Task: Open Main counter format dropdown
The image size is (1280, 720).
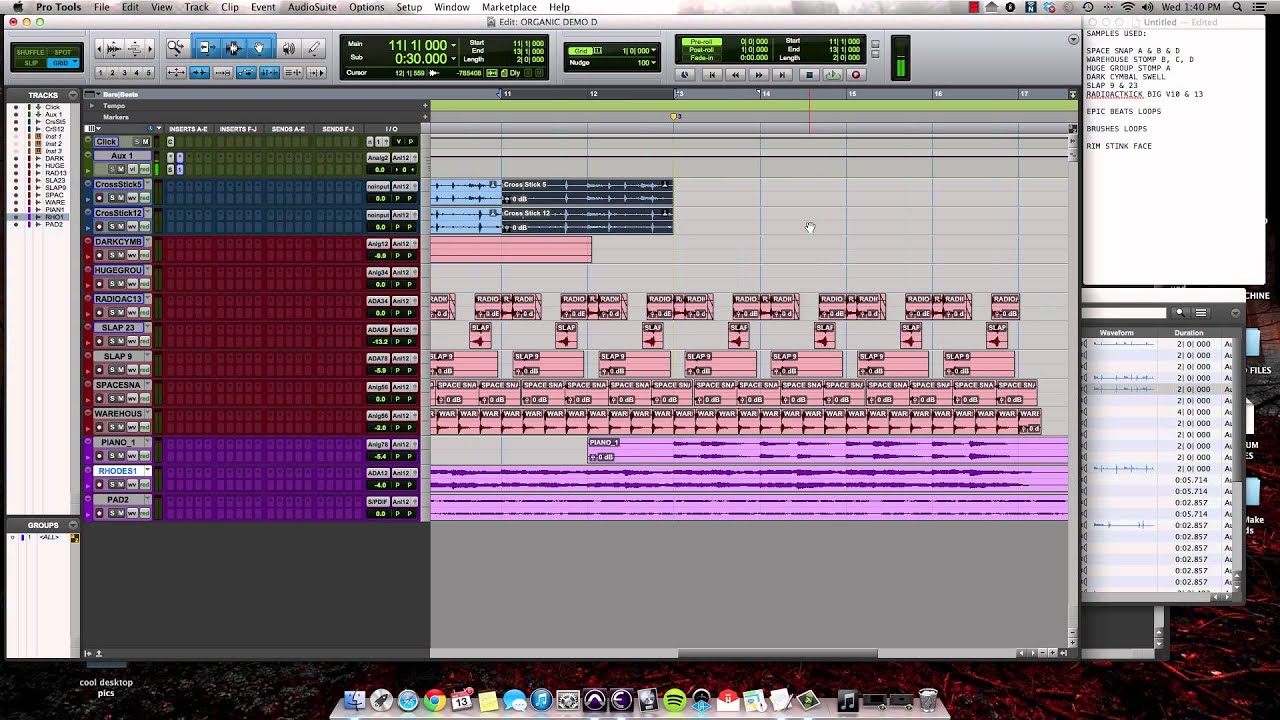Action: click(x=453, y=45)
